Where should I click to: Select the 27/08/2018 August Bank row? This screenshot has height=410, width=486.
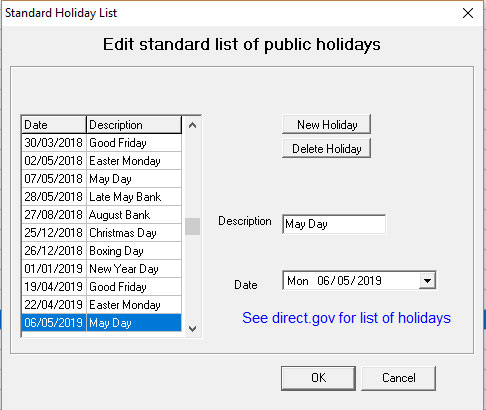101,215
